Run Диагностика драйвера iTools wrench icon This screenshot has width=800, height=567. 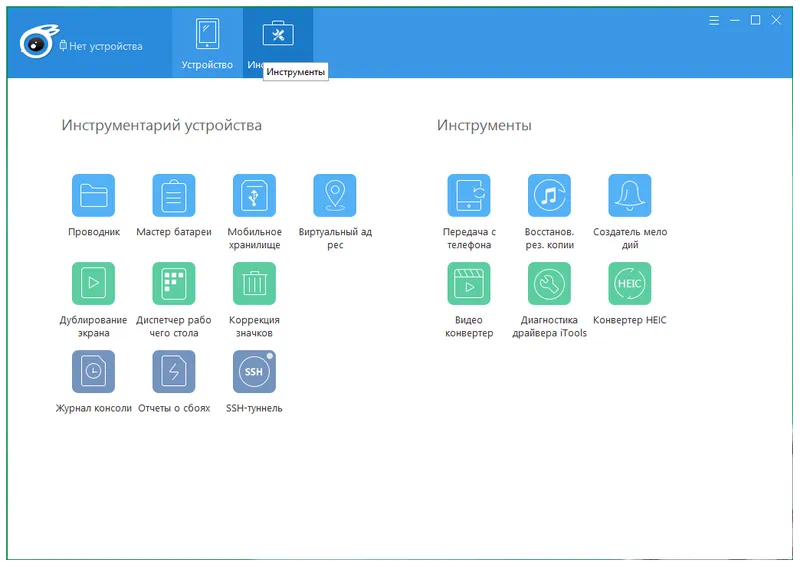pos(549,283)
